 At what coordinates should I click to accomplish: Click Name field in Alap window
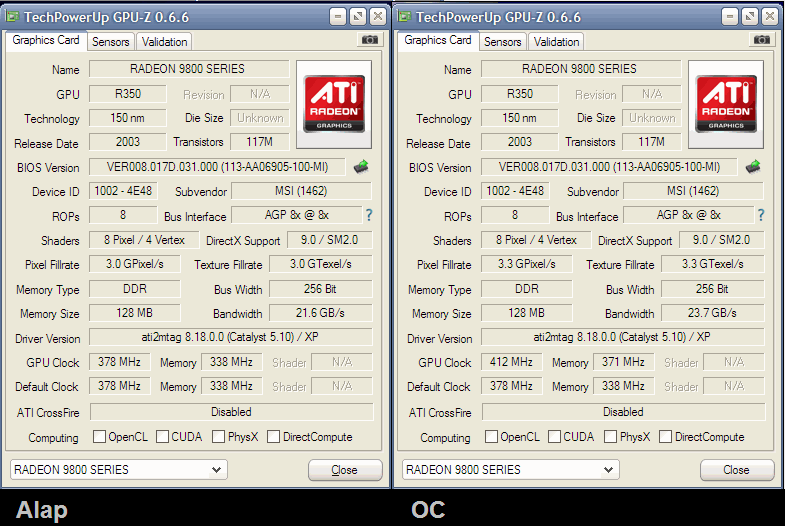[x=189, y=69]
